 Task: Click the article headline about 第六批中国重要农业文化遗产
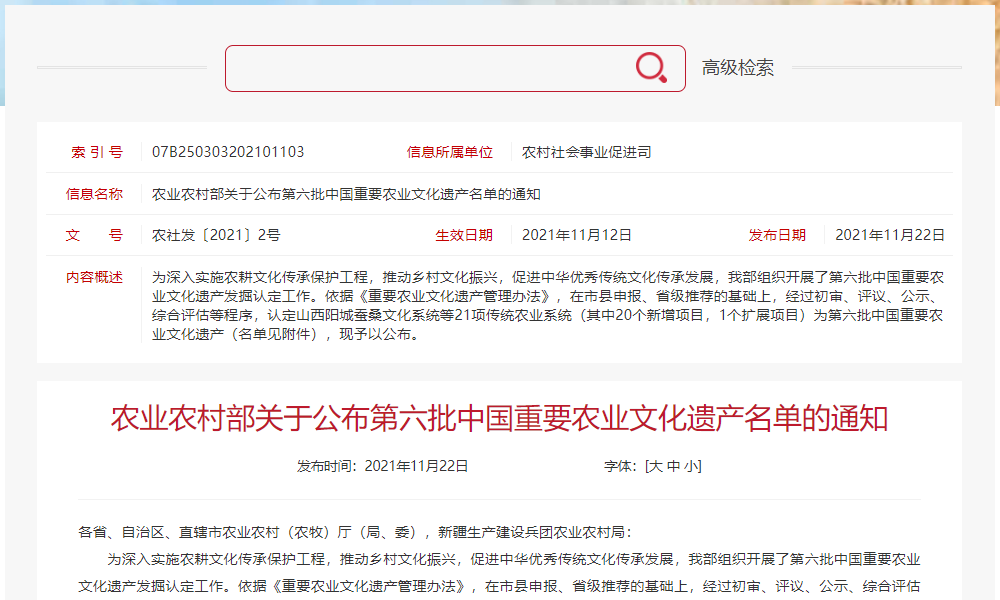coord(499,419)
